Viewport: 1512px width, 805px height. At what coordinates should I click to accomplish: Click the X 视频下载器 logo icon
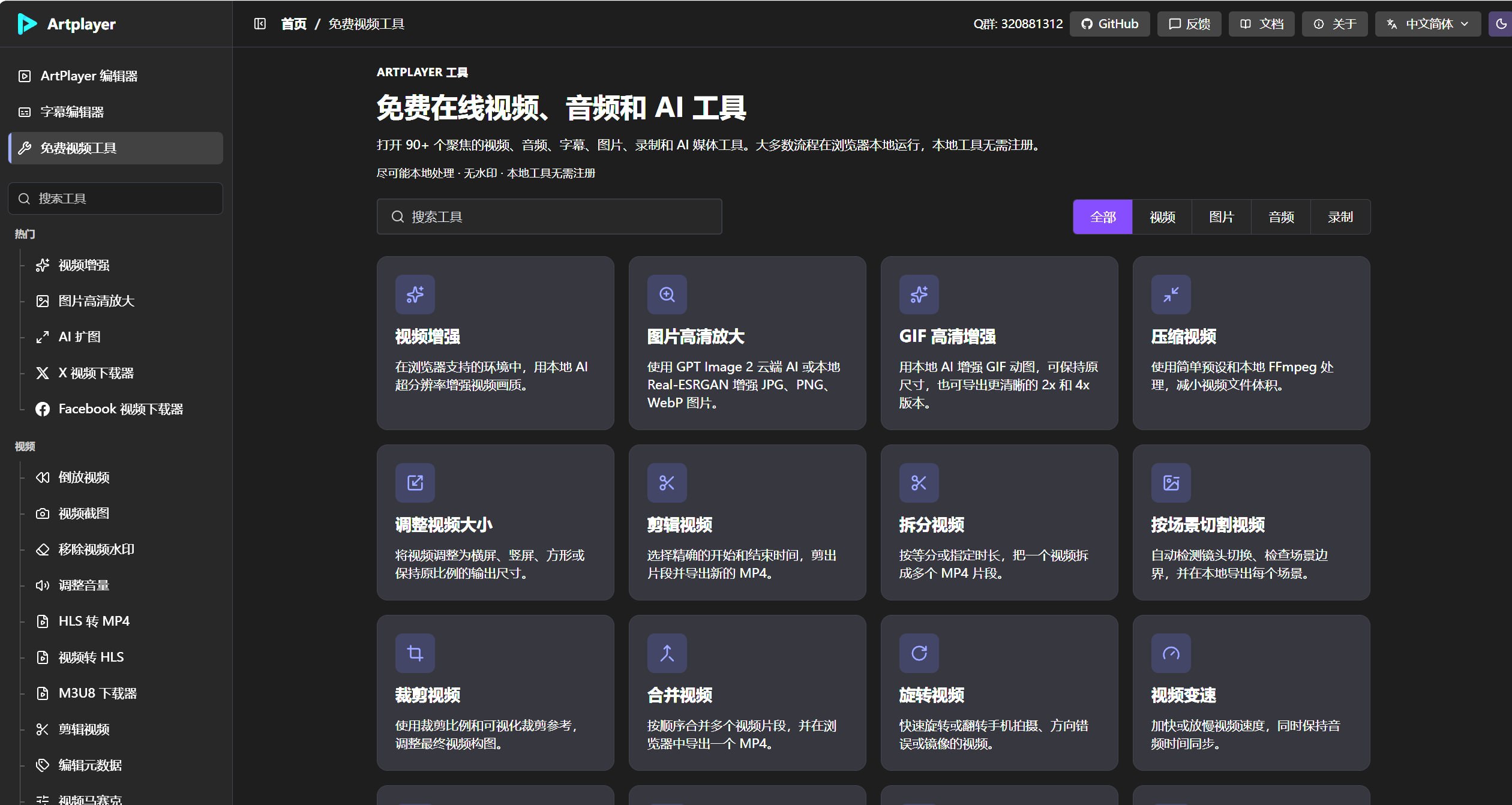[43, 373]
